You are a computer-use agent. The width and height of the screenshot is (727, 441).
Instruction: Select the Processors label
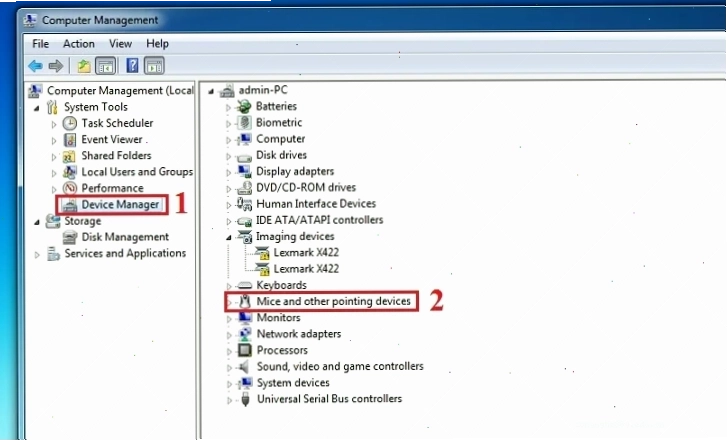click(282, 350)
